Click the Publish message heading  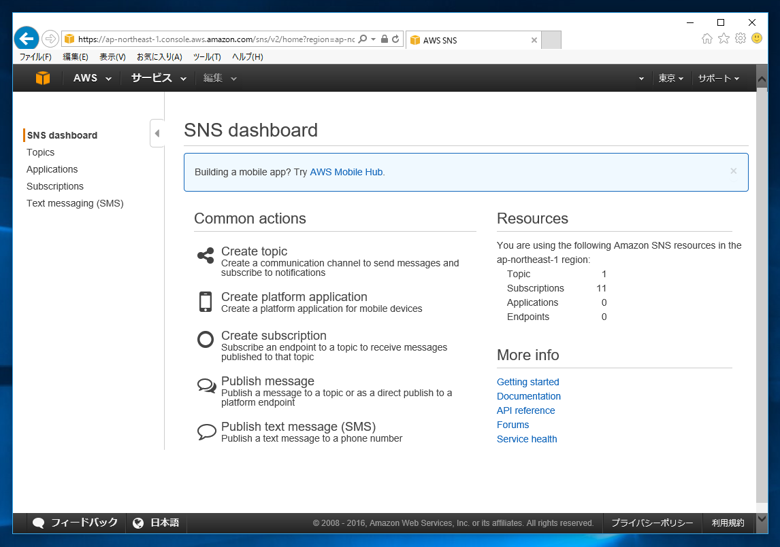(x=268, y=381)
